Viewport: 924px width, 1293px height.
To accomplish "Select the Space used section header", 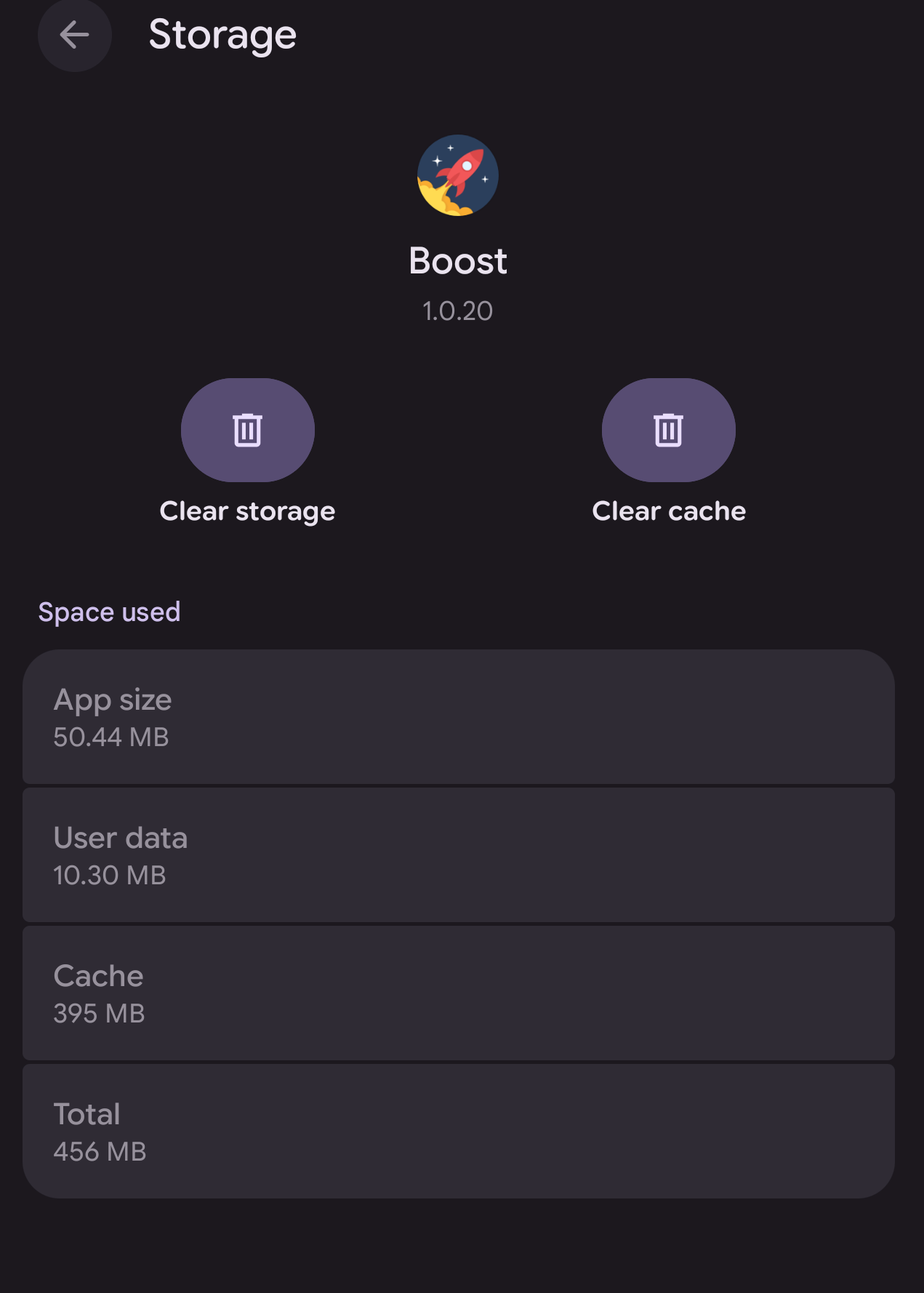I will [x=109, y=612].
